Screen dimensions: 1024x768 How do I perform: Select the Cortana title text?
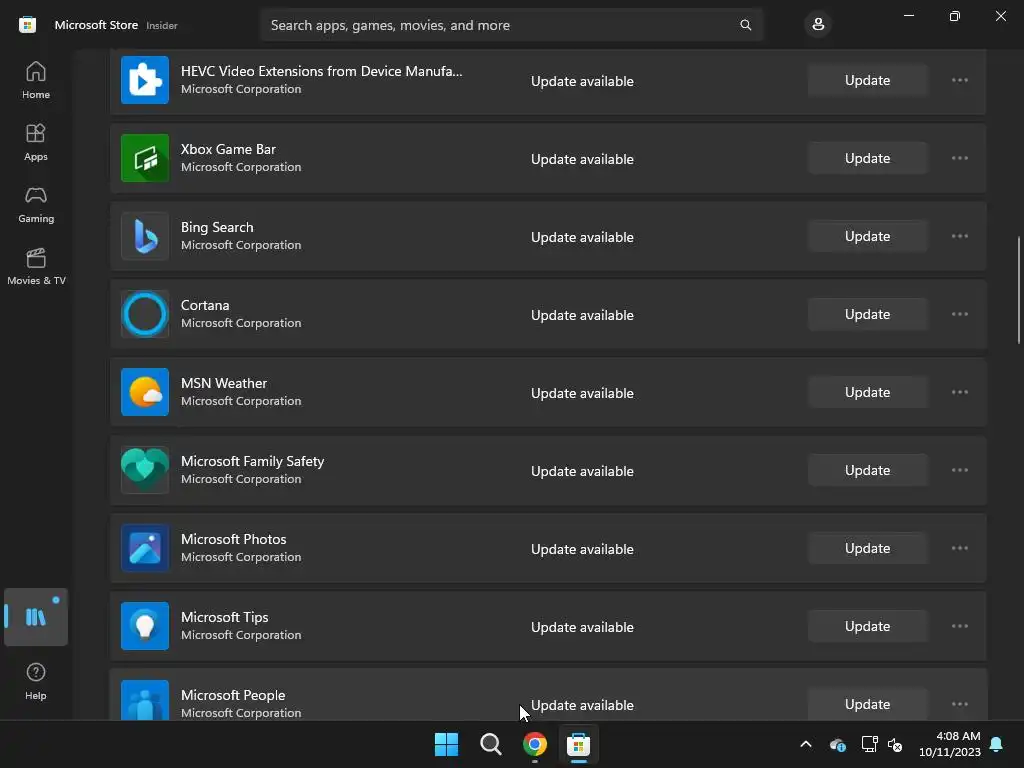205,305
